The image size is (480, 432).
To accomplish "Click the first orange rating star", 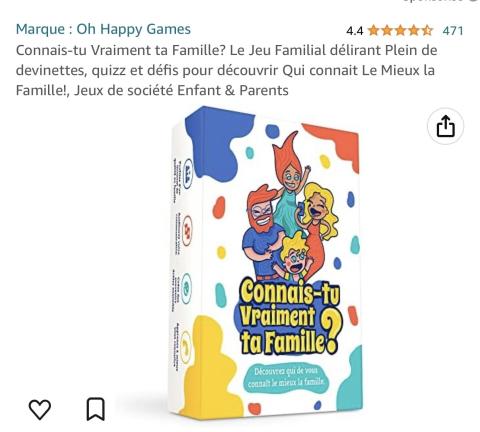I will click(x=374, y=31).
